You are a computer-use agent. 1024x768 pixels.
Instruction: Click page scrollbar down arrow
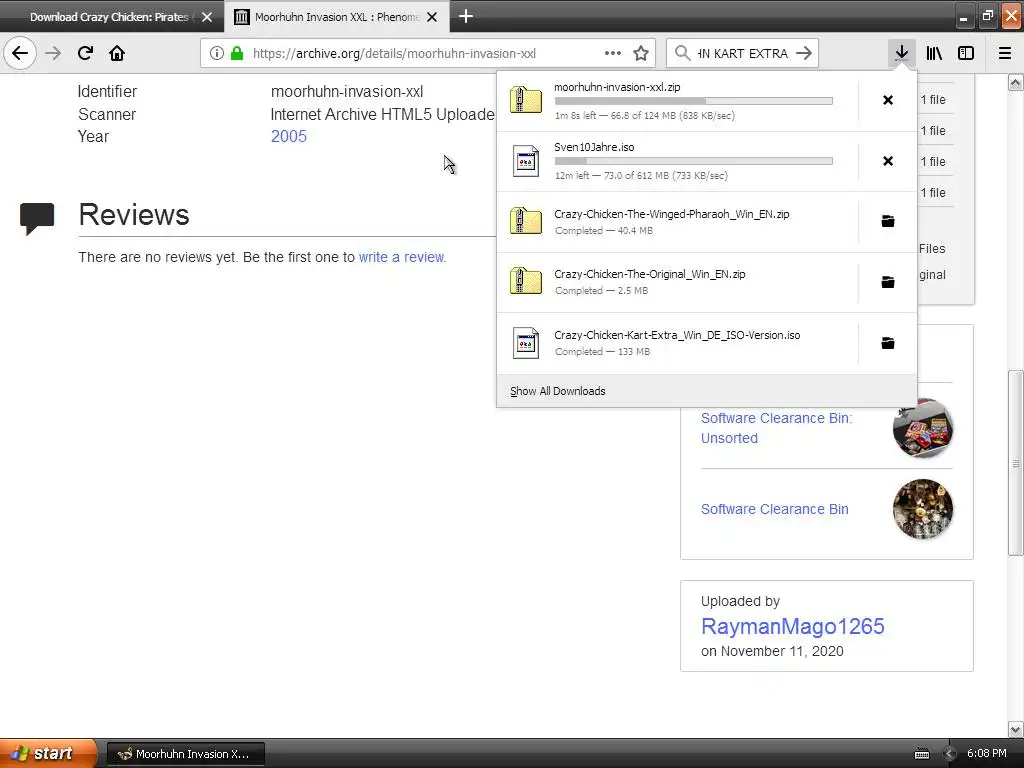1015,729
